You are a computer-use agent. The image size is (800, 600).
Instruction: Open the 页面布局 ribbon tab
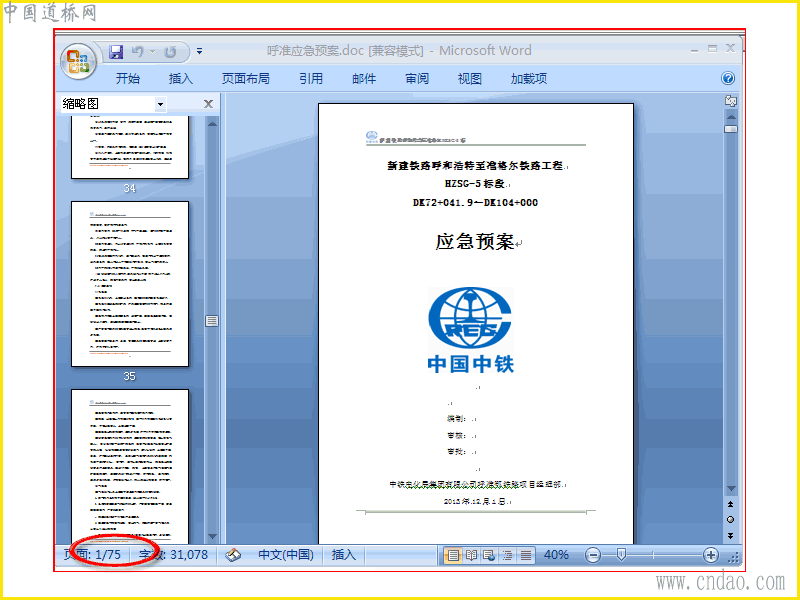(245, 79)
